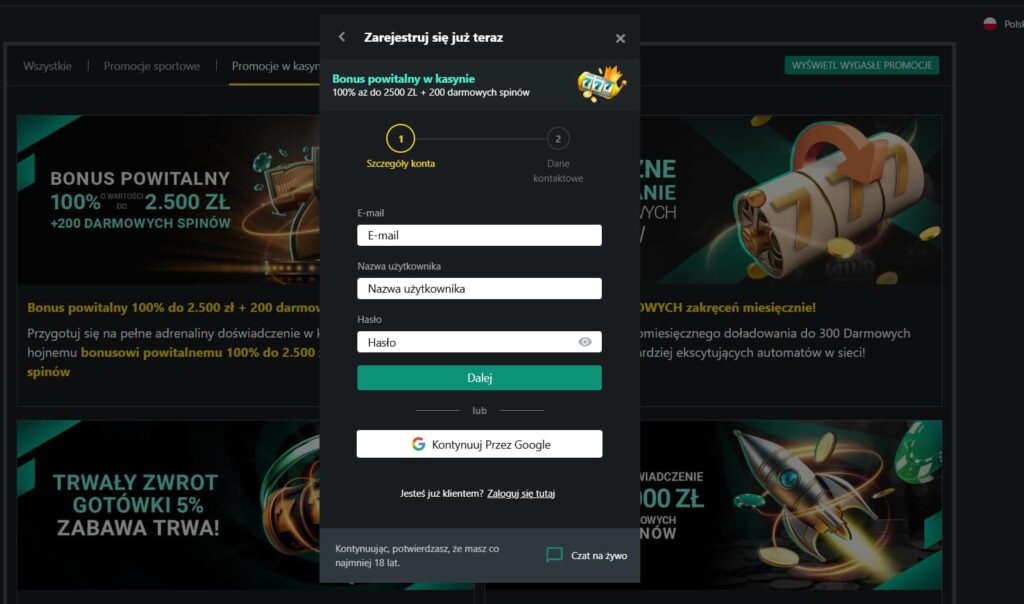Open live chat speech bubble icon
This screenshot has height=604, width=1024.
tap(554, 555)
